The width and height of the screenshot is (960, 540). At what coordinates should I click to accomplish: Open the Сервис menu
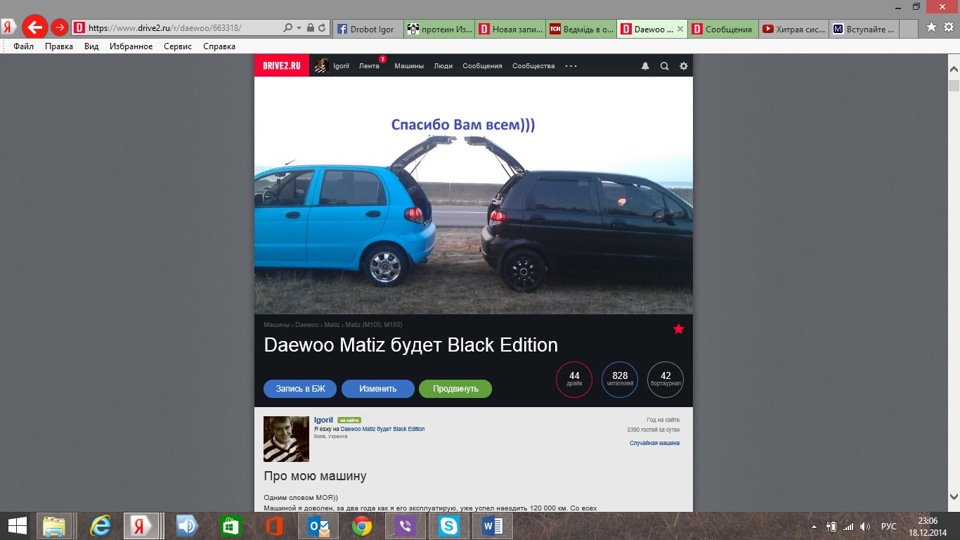pos(178,46)
